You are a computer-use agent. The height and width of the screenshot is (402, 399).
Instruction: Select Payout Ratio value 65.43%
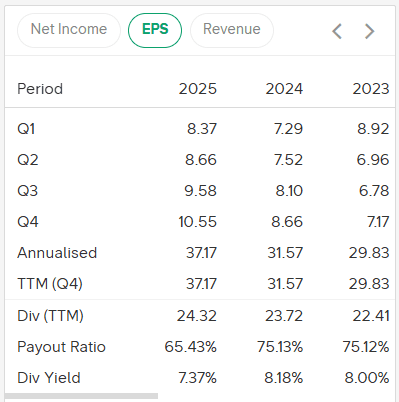click(x=191, y=347)
